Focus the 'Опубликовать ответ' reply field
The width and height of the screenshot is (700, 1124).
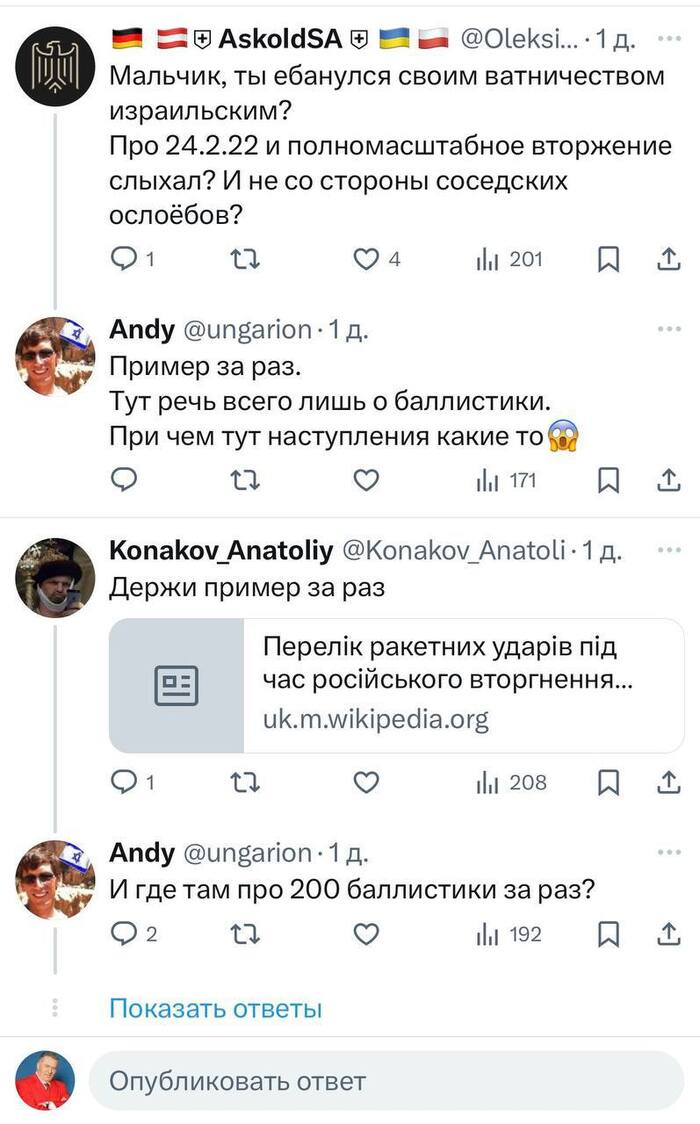coord(386,1081)
